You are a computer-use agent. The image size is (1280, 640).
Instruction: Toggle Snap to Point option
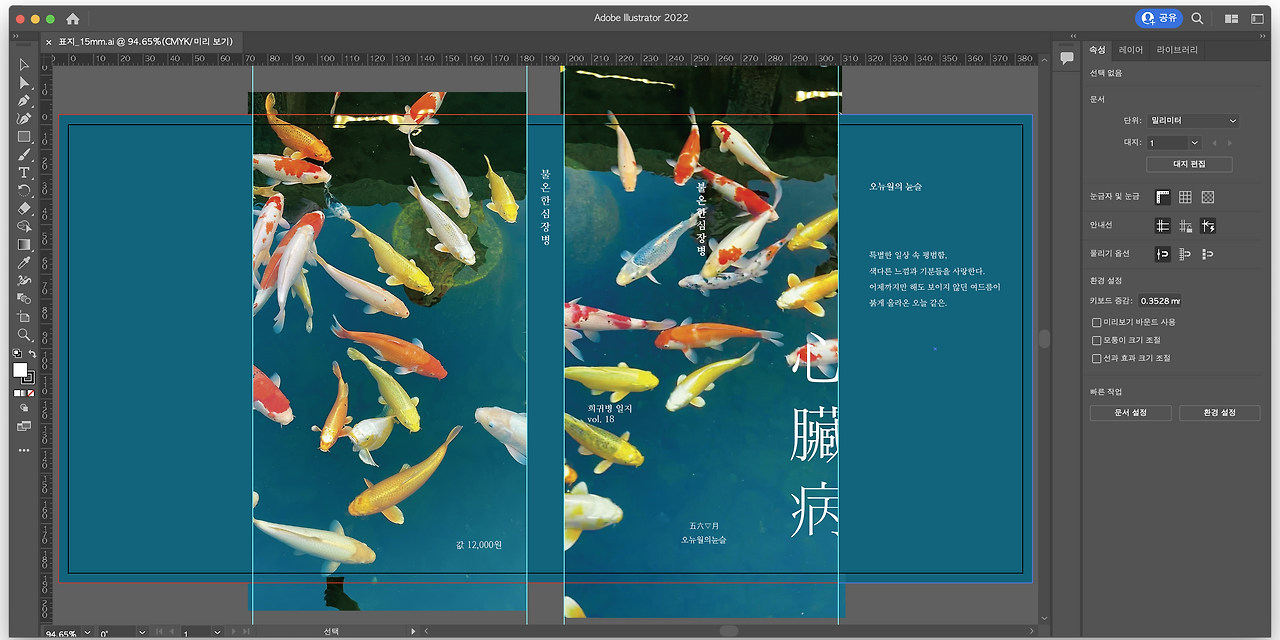1163,254
